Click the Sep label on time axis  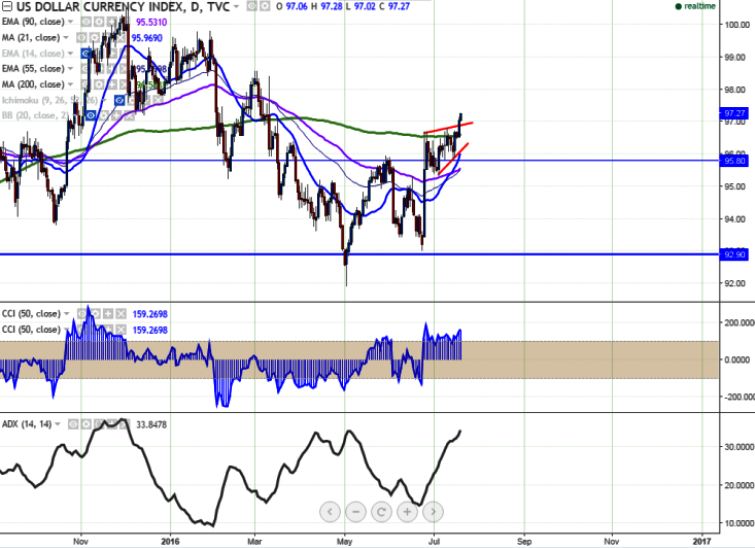tap(524, 541)
